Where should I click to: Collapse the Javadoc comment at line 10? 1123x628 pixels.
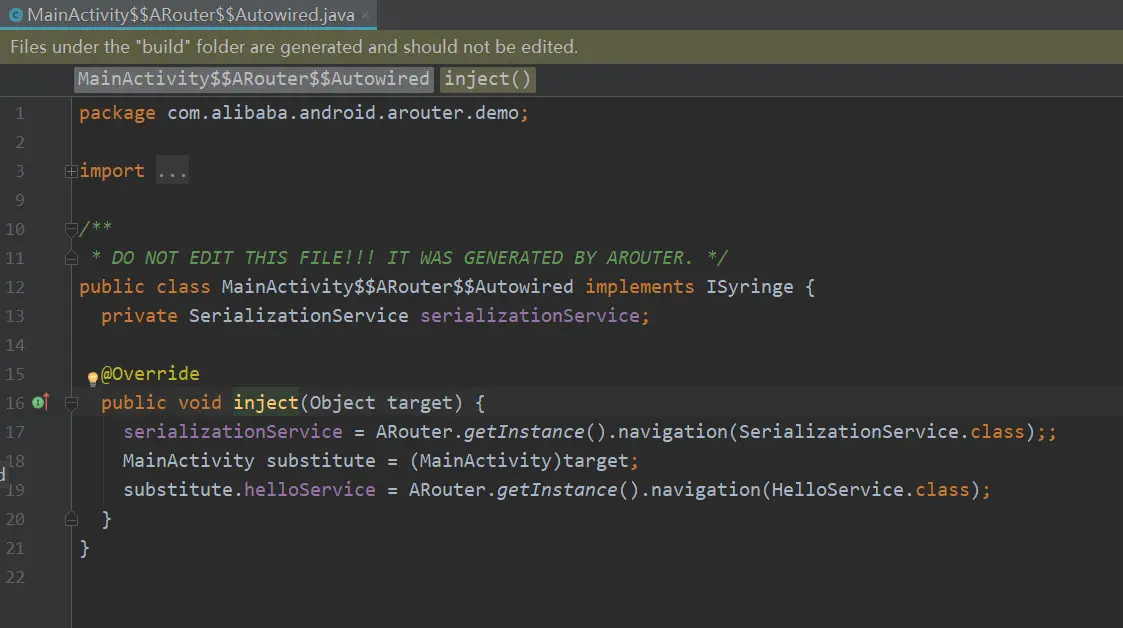pos(71,229)
